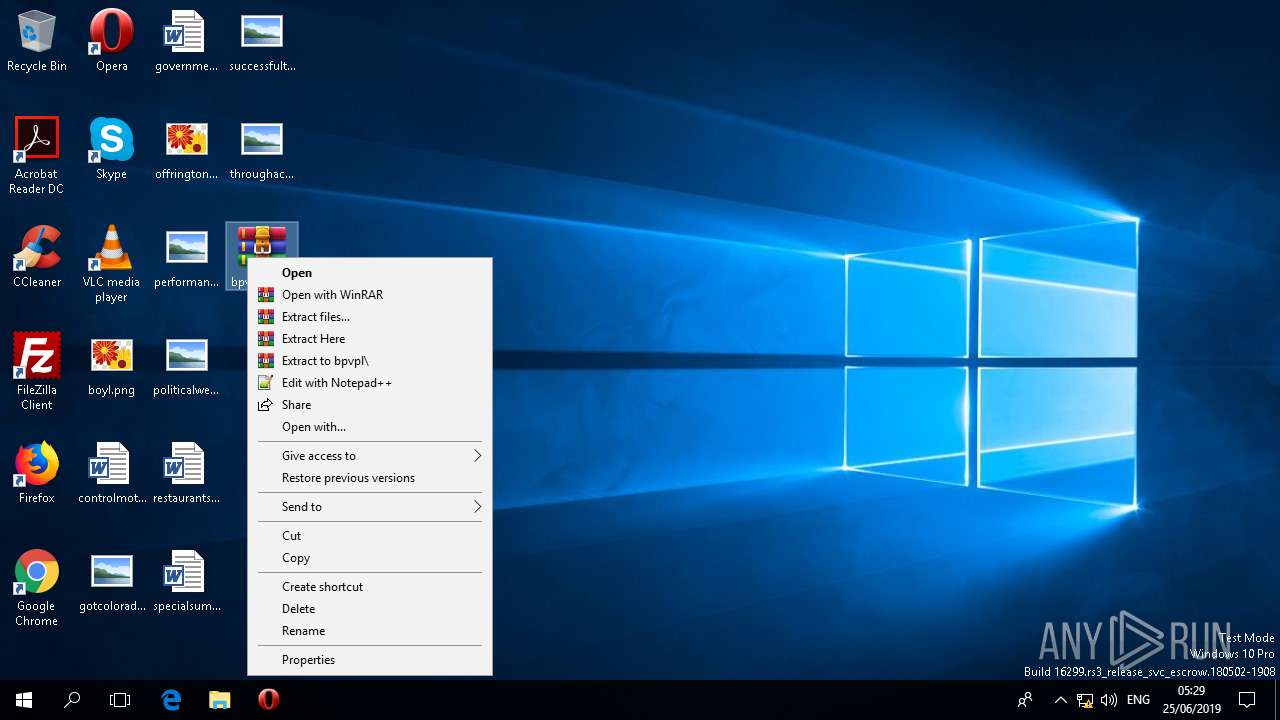Choose Edit with Notepad++

coord(370,383)
